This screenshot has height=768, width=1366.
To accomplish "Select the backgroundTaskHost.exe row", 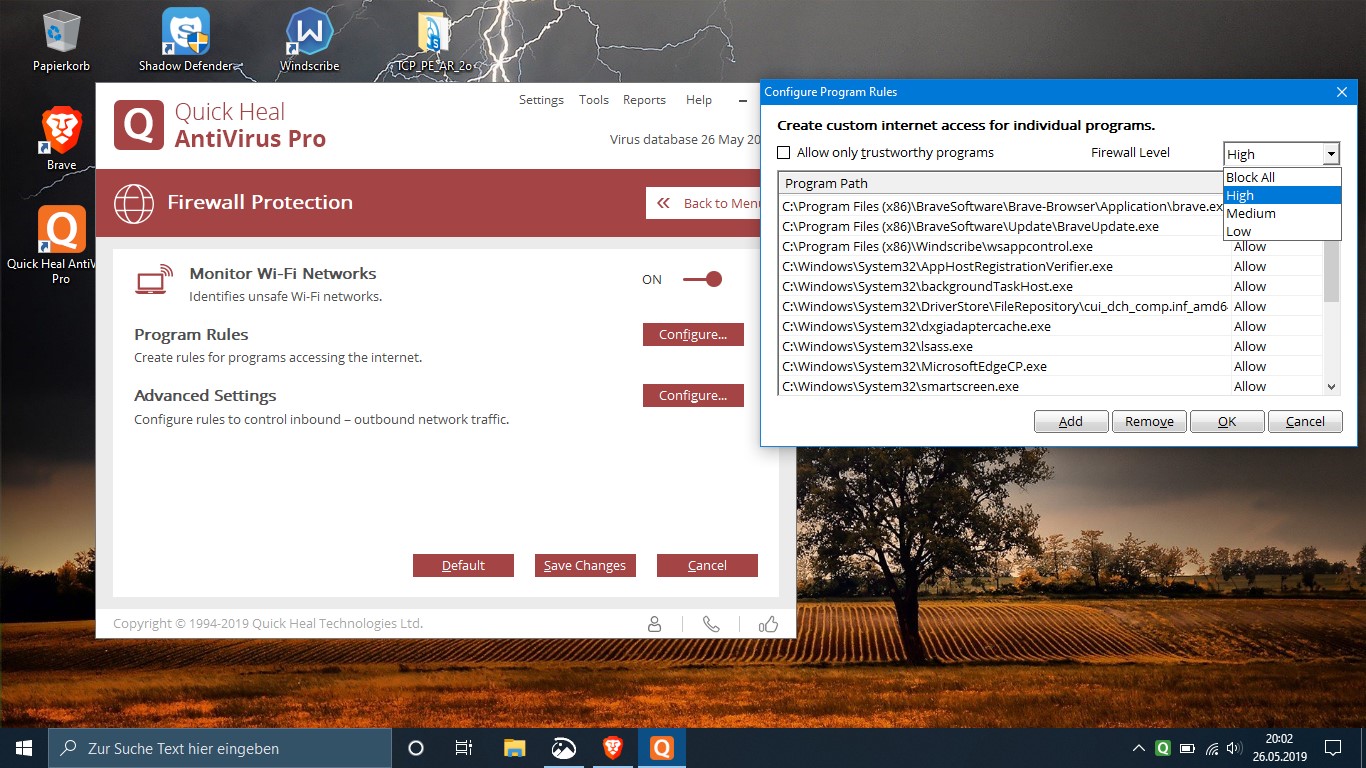I will (x=1051, y=286).
